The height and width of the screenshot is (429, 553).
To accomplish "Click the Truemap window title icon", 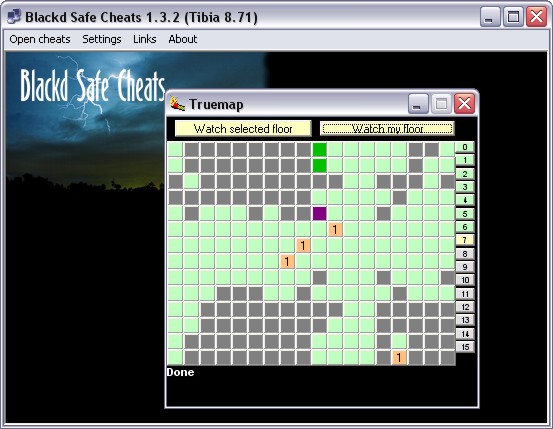I will (177, 104).
